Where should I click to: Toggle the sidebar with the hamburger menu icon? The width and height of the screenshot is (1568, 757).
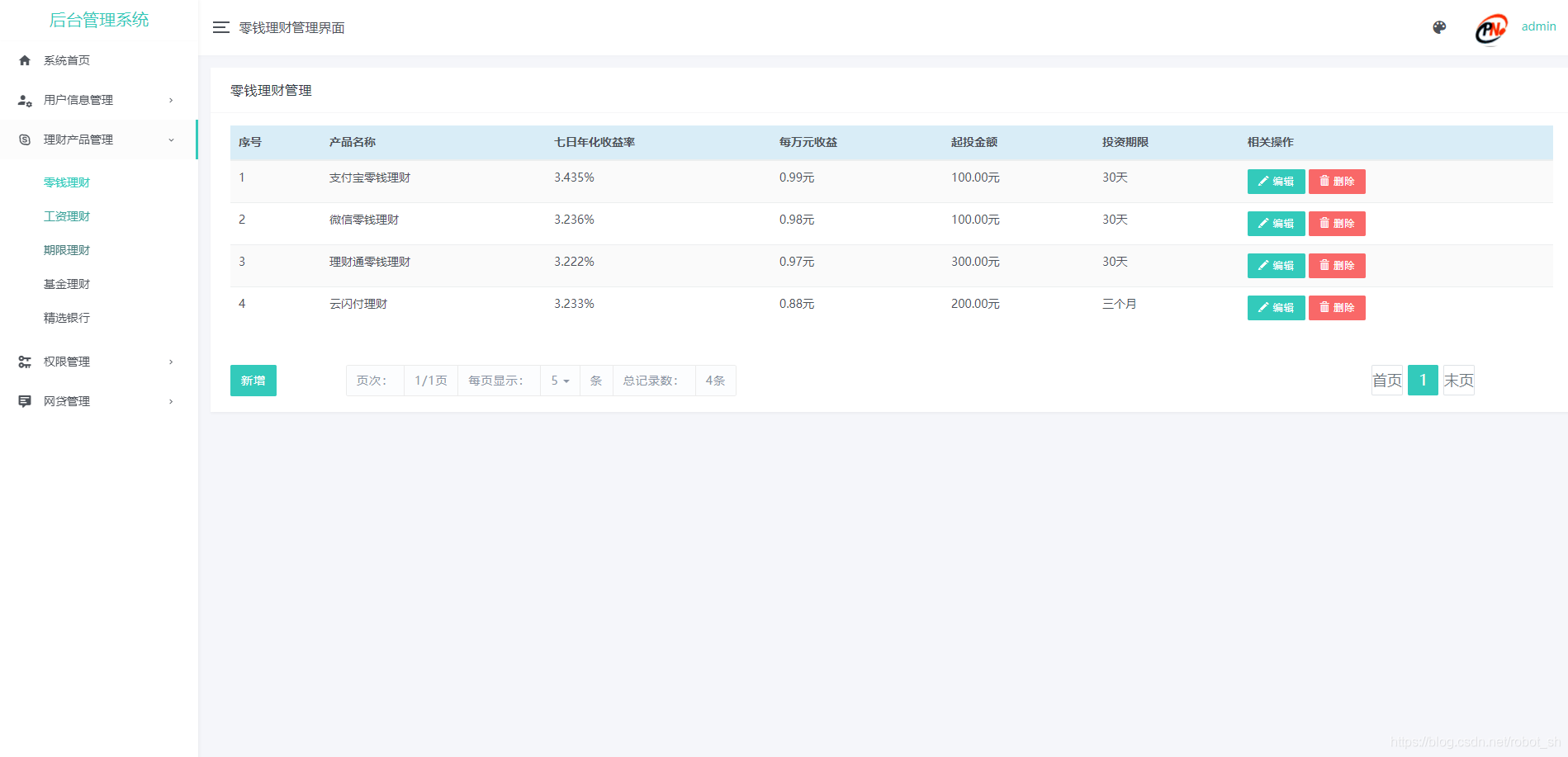tap(220, 27)
